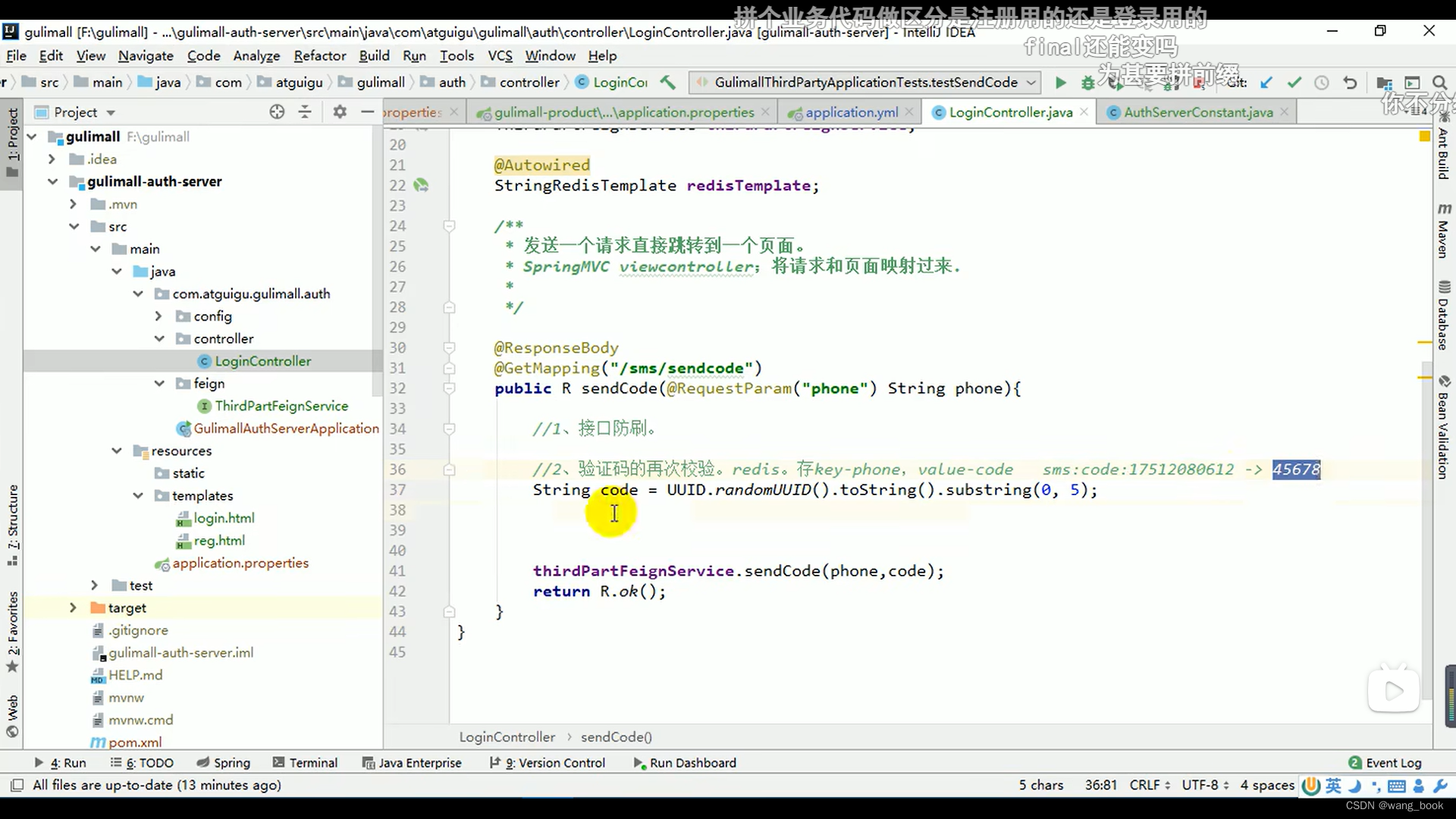
Task: Switch to gulimall-product application.properties tab
Action: coord(623,112)
